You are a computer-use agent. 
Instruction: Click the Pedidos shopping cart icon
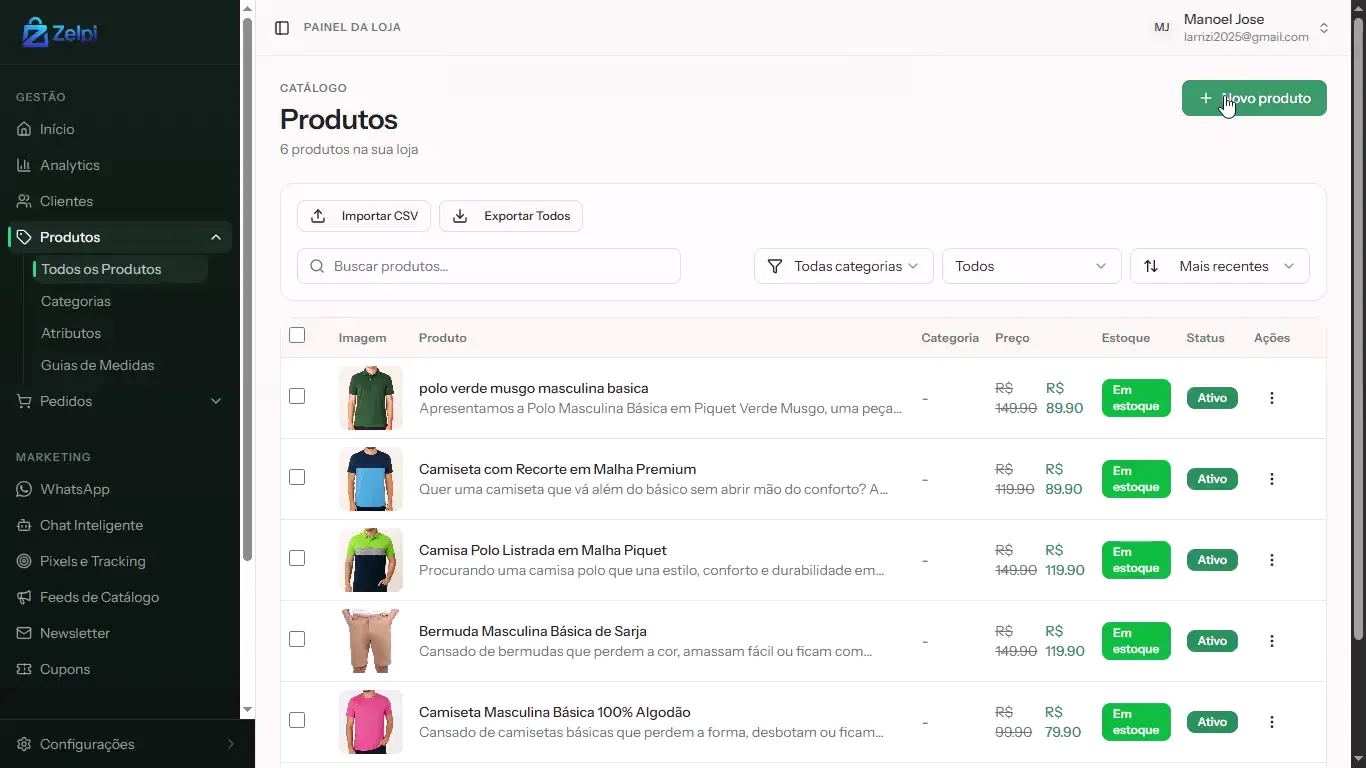click(x=24, y=401)
